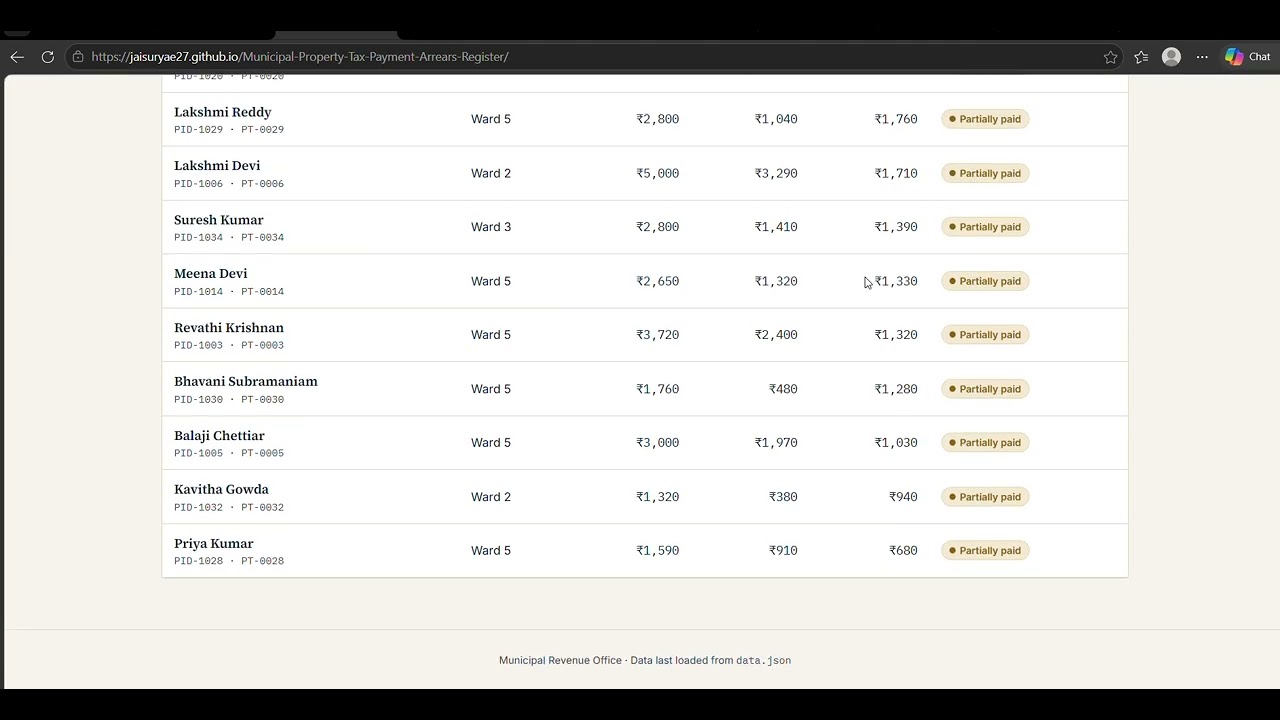Click Partially paid badge for Kavitha Gowda
The height and width of the screenshot is (720, 1280).
click(985, 497)
